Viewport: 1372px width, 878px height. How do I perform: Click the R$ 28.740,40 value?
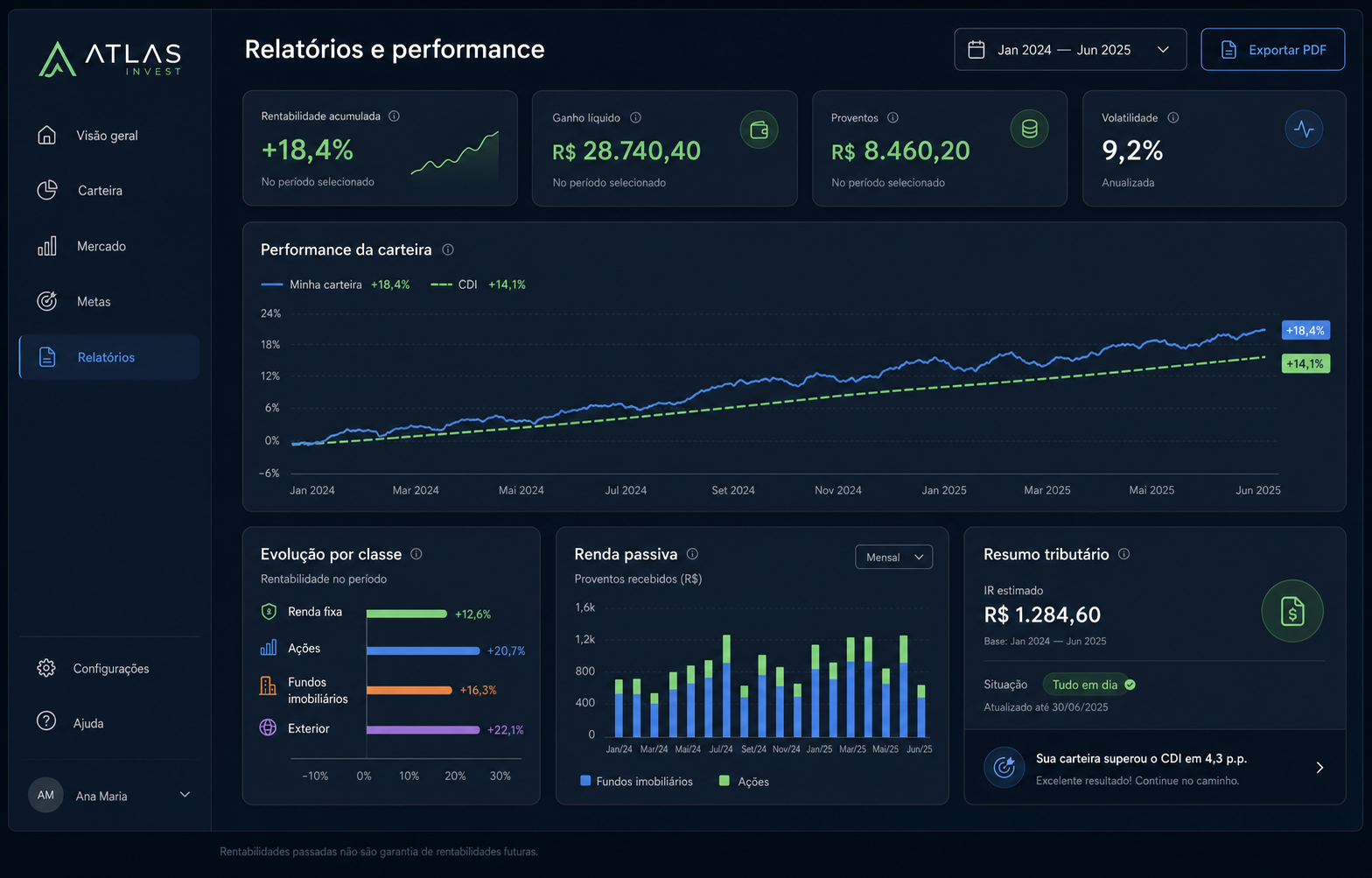click(626, 151)
